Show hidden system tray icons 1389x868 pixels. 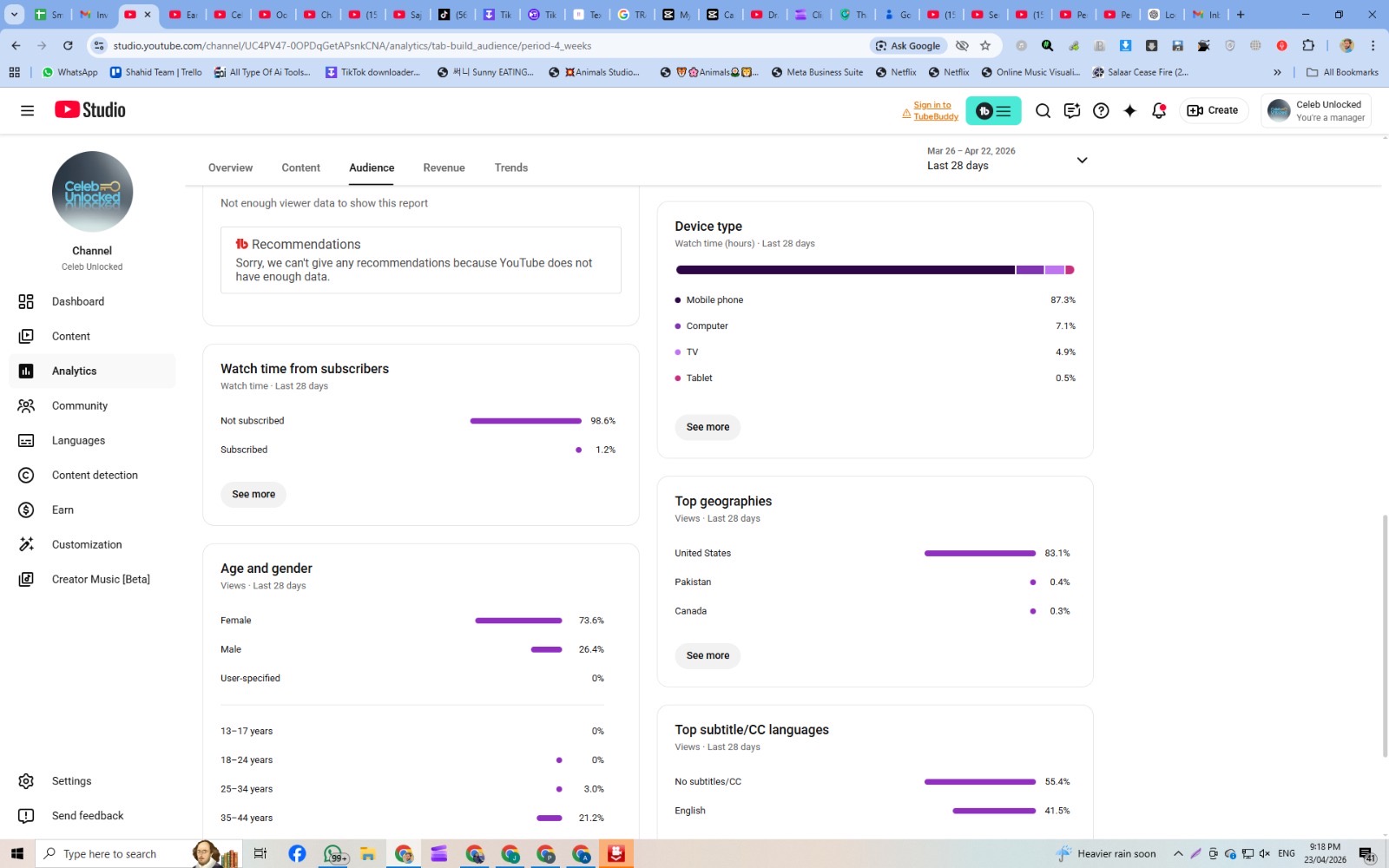point(1178,854)
